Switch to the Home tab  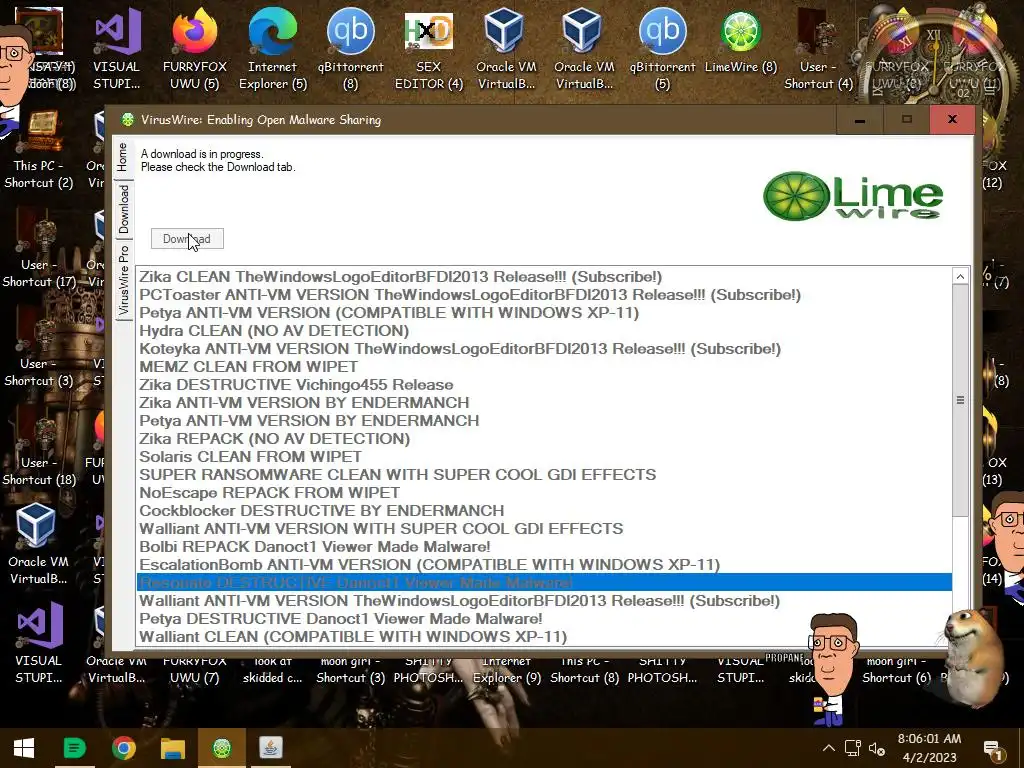tap(123, 157)
